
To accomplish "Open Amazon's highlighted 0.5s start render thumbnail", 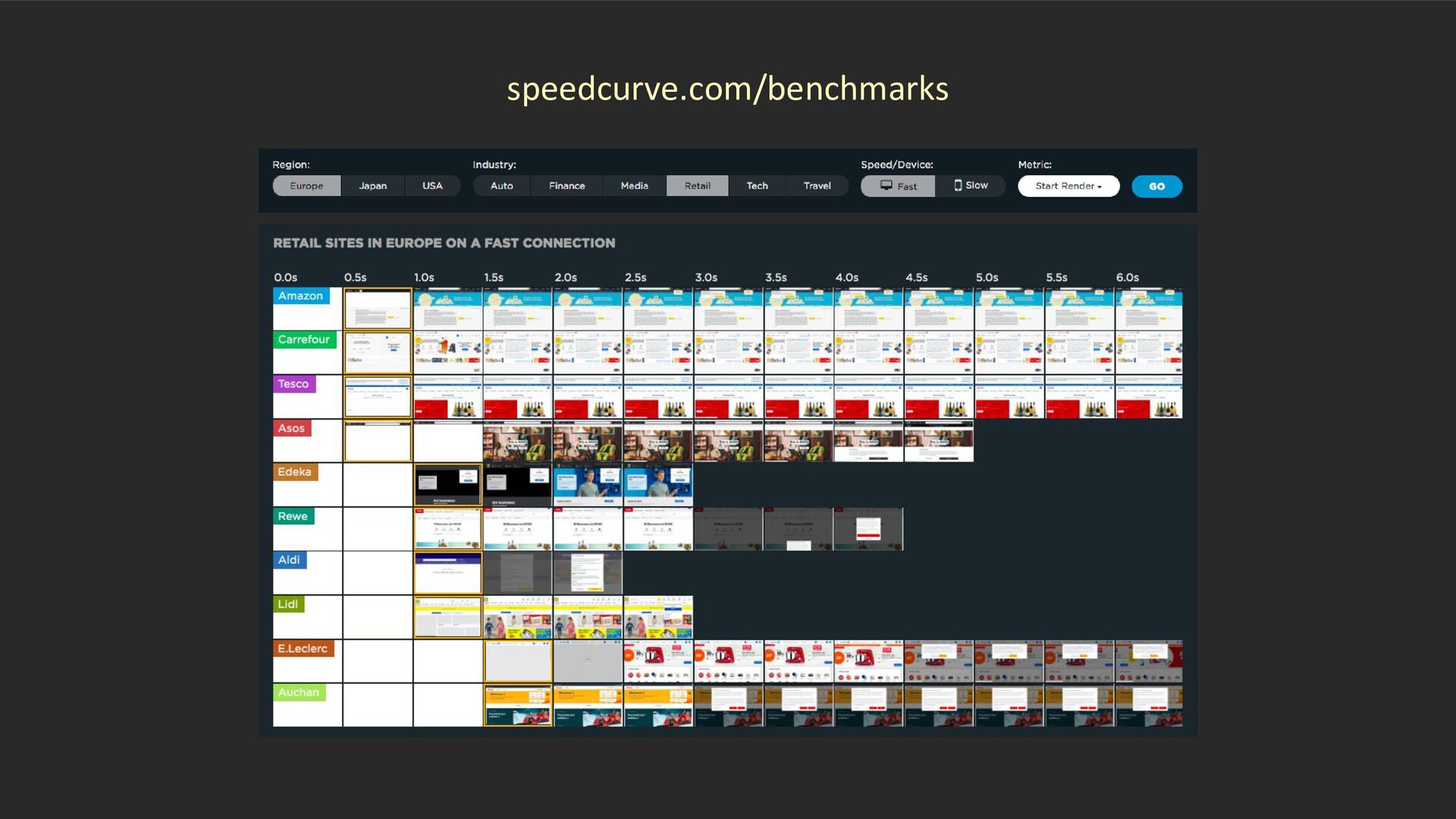I will 378,309.
